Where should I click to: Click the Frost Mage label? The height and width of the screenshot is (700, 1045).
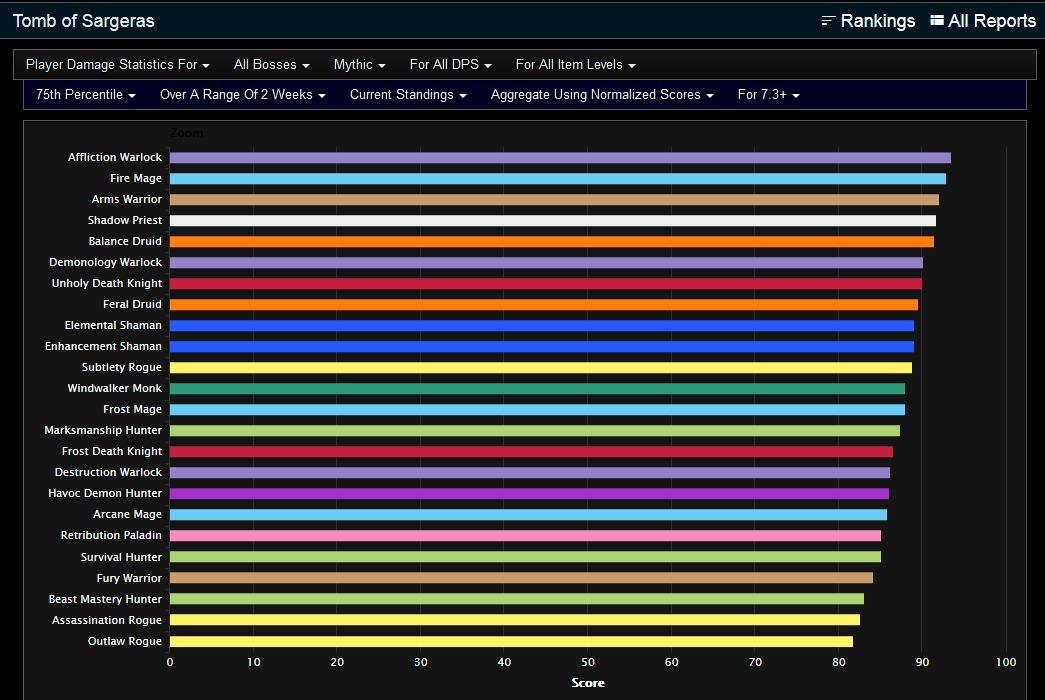[133, 409]
